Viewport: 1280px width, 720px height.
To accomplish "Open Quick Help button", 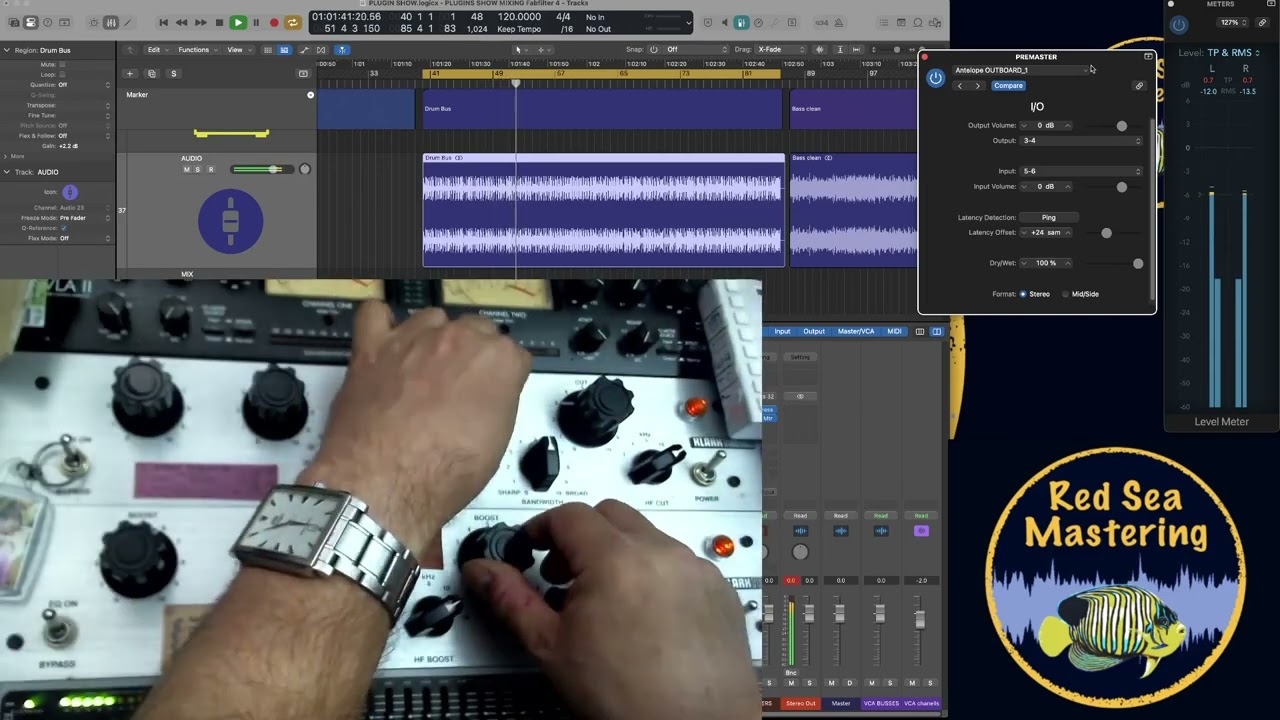I will click(48, 22).
